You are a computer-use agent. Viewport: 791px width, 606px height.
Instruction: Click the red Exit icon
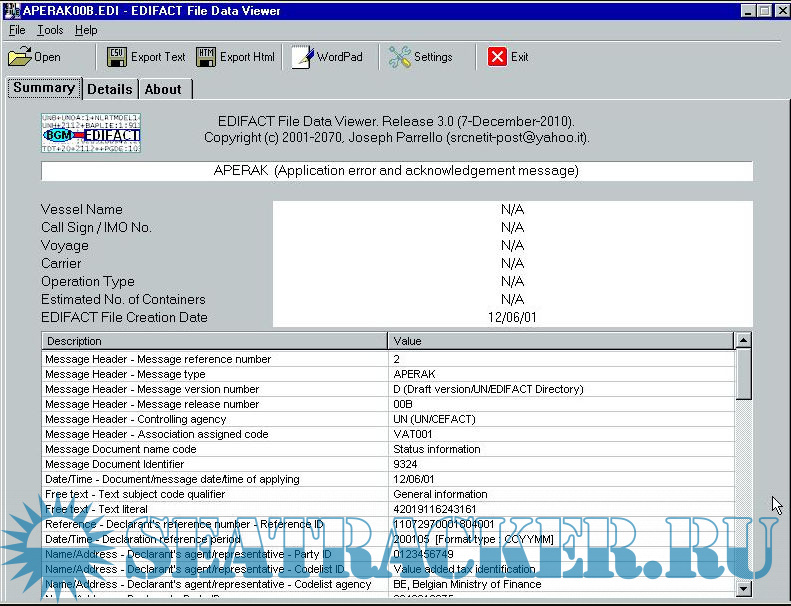click(x=497, y=57)
